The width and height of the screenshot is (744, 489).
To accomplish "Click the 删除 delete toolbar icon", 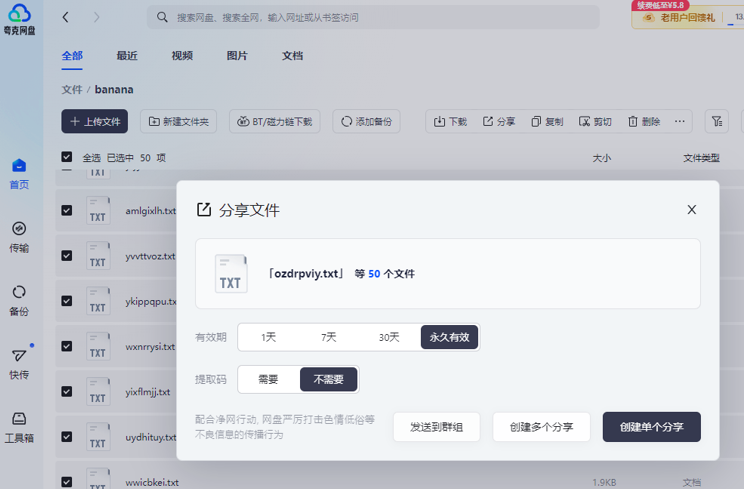I will pyautogui.click(x=644, y=122).
